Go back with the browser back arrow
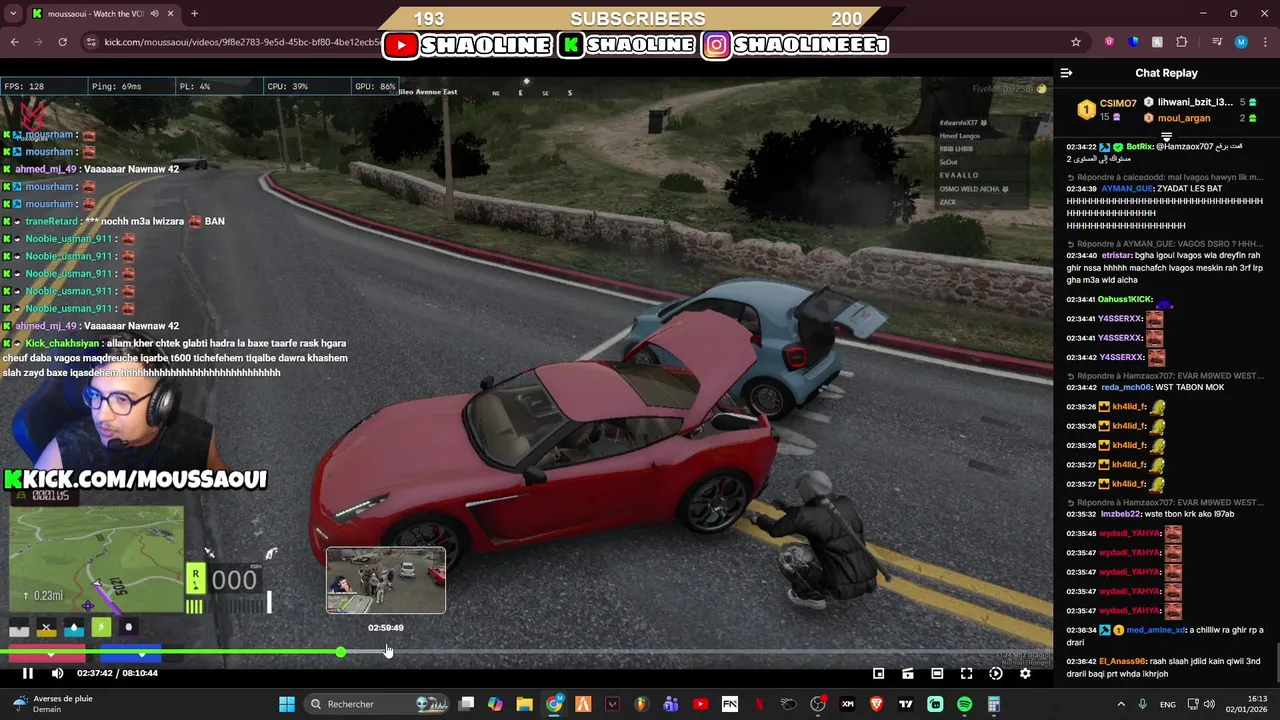The height and width of the screenshot is (720, 1280). pyautogui.click(x=14, y=42)
